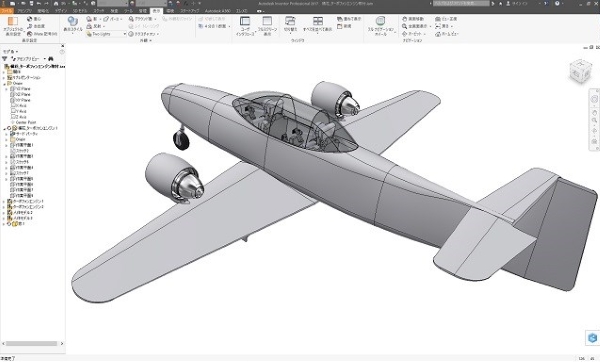This screenshot has height=362, width=600.
Task: Open the Visual Style sphere icon
Action: [x=73, y=24]
